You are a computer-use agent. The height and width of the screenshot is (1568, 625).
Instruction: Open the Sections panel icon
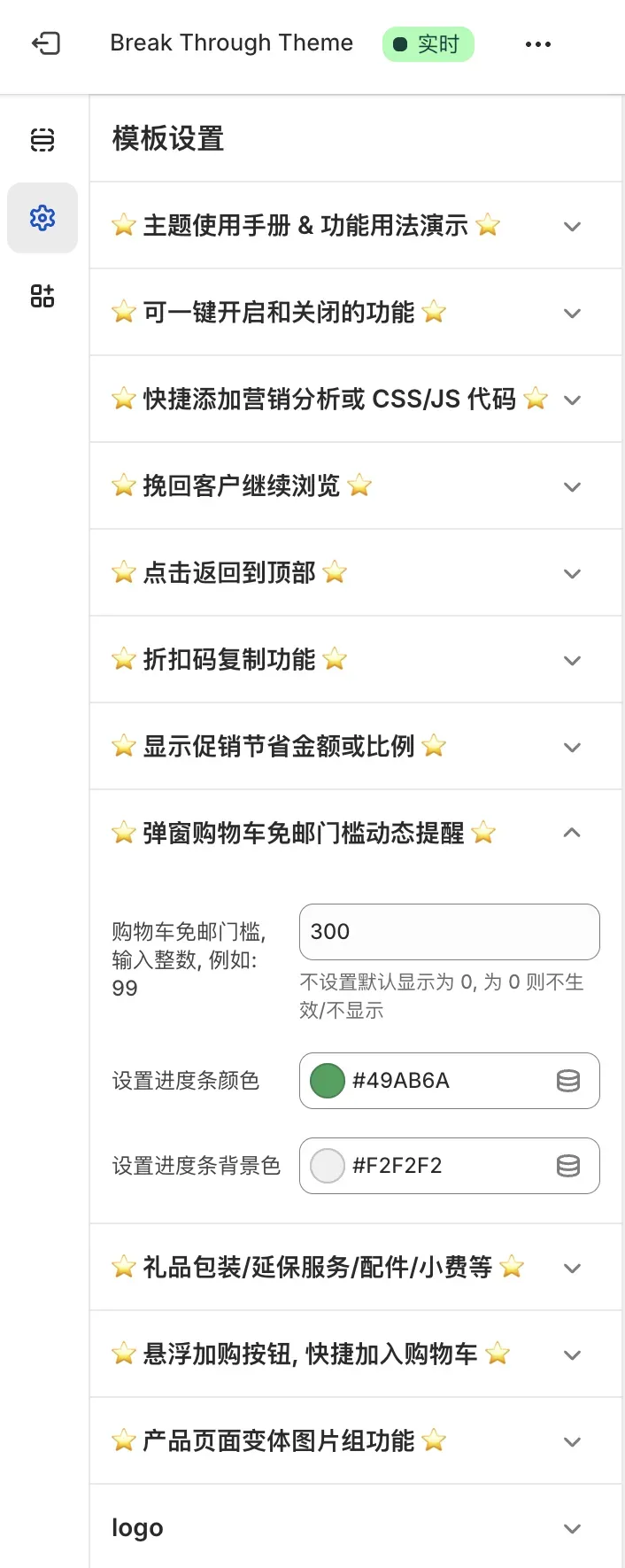pyautogui.click(x=42, y=140)
